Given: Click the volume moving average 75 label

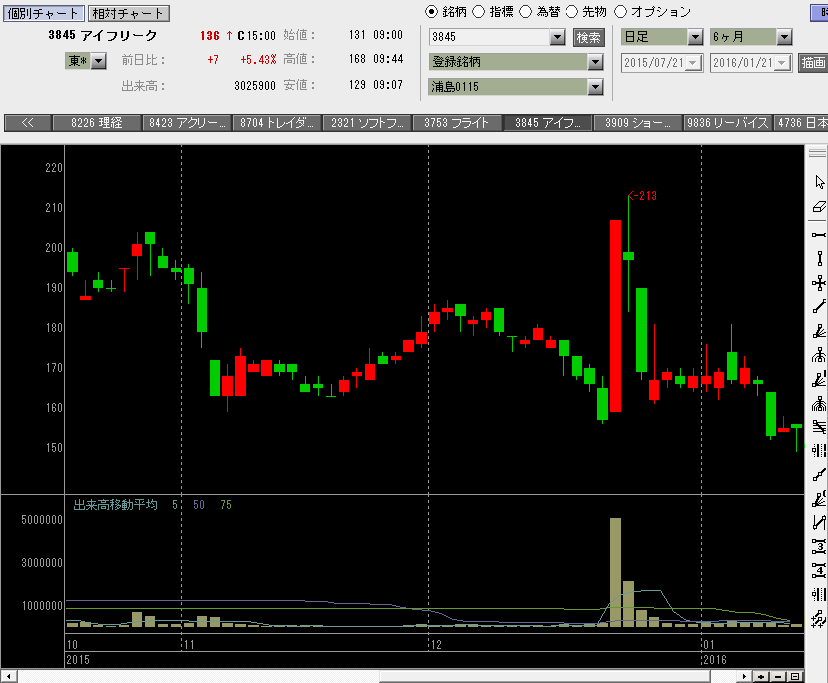Looking at the screenshot, I should tap(226, 505).
